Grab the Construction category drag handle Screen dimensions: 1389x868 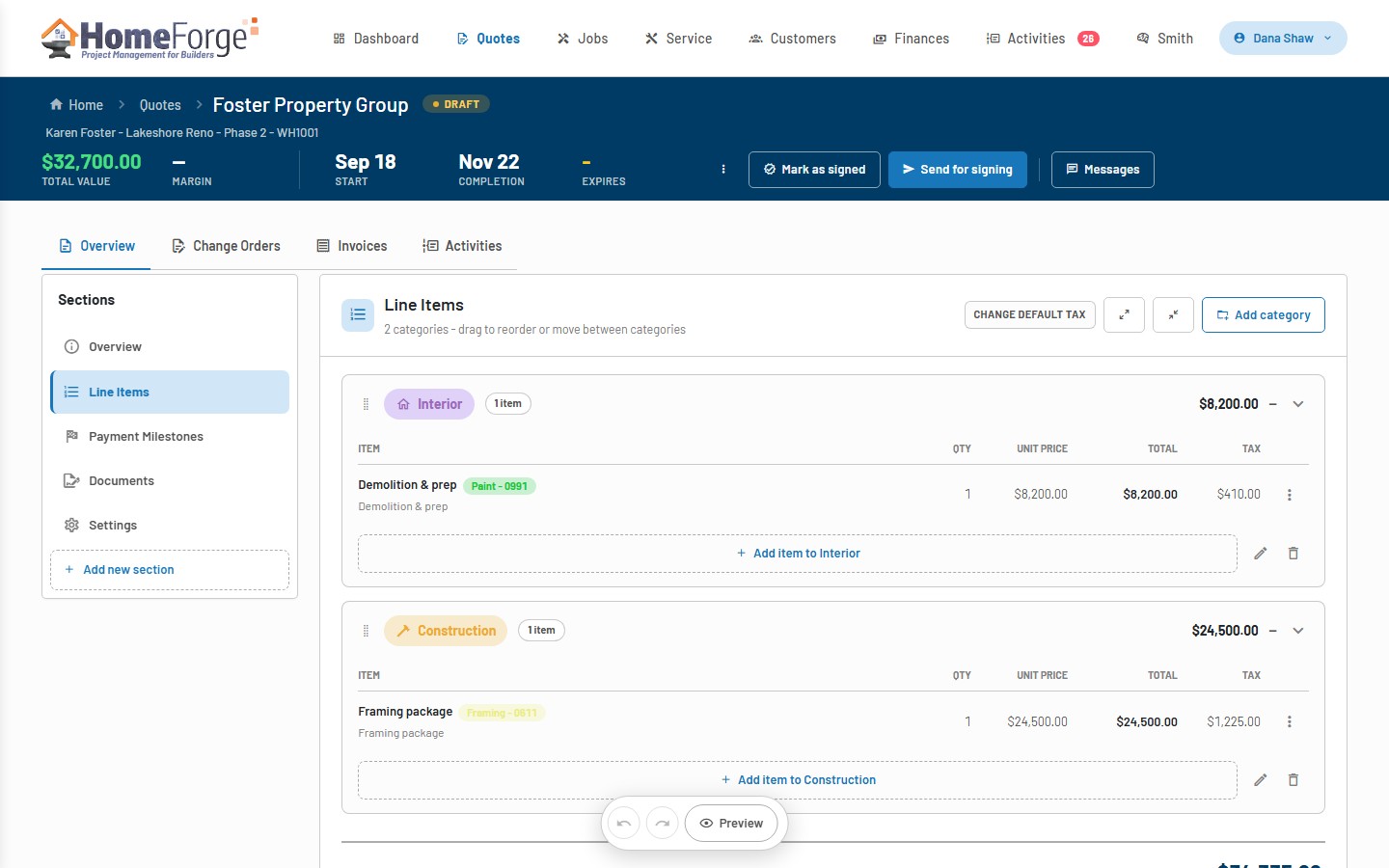point(366,631)
